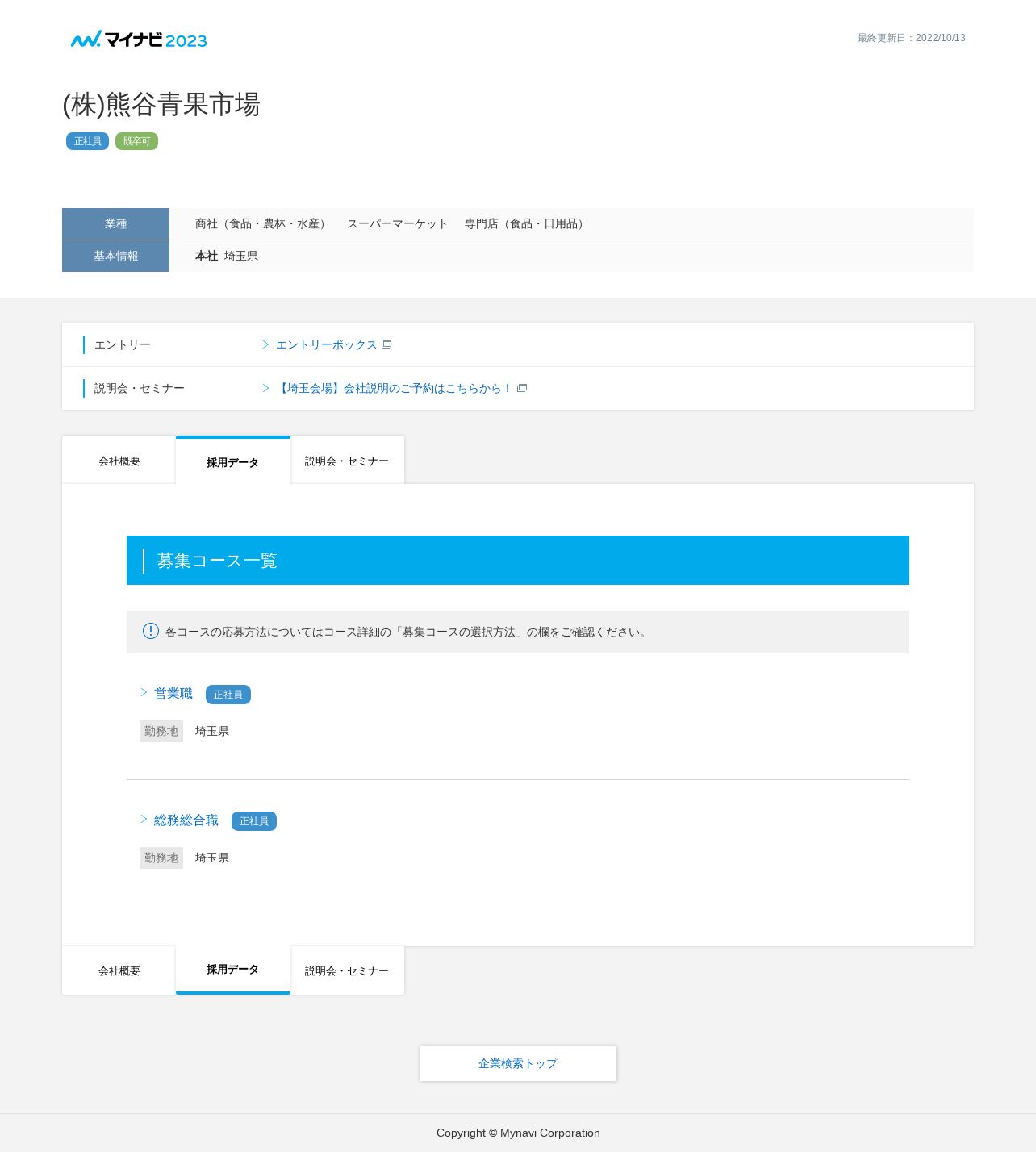Screen dimensions: 1036x1152
Task: Open the 総務総合職 course link
Action: tap(186, 820)
